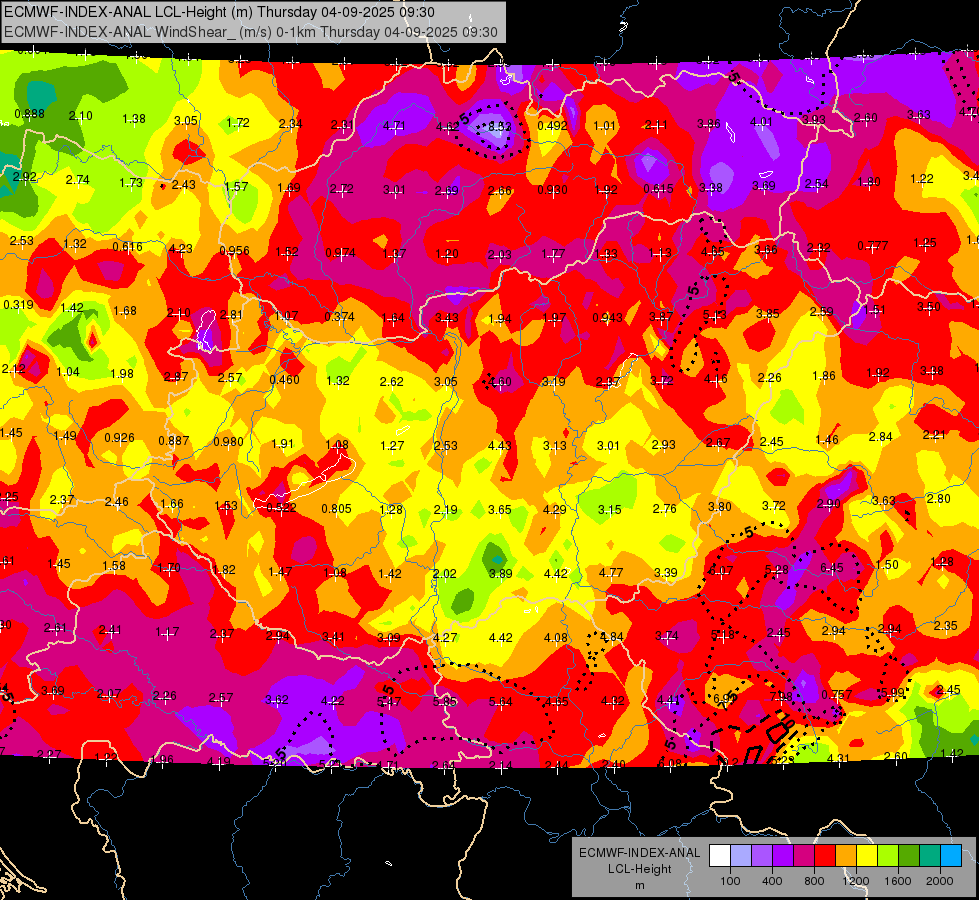
Task: Click the map value 0.805
Action: pos(337,508)
